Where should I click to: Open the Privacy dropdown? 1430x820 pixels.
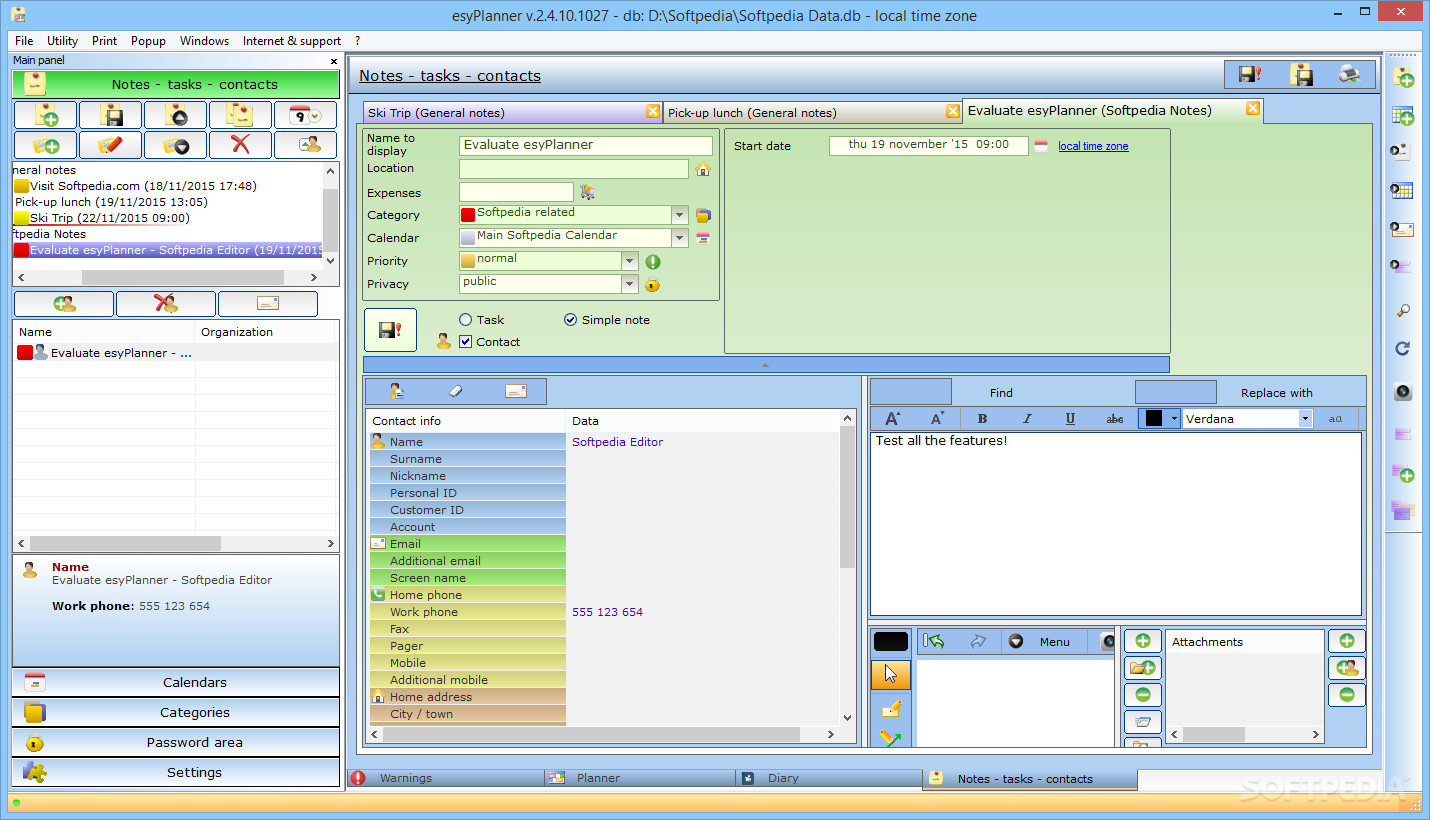coord(629,284)
